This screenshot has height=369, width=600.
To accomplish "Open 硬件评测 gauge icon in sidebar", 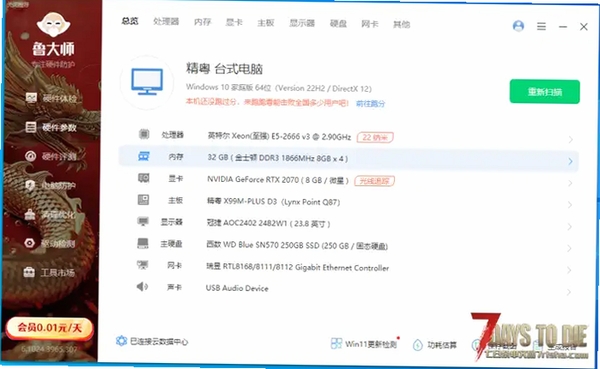I will [31, 156].
